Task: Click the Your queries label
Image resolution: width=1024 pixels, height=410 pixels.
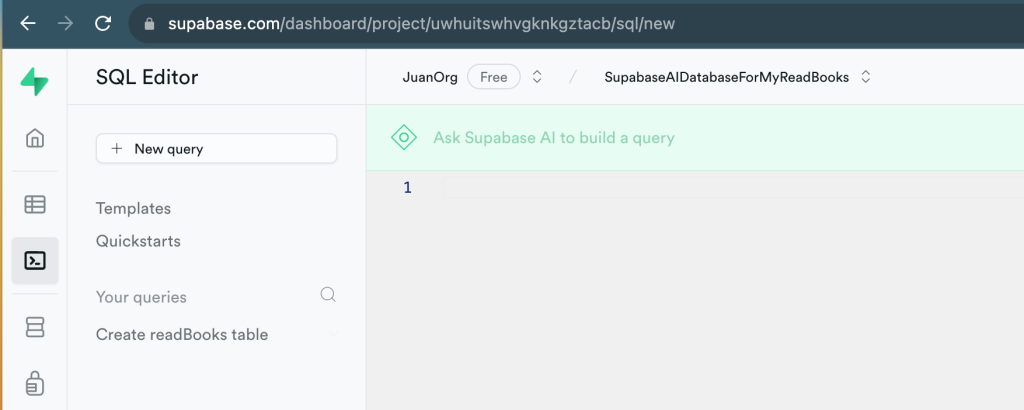Action: point(141,297)
